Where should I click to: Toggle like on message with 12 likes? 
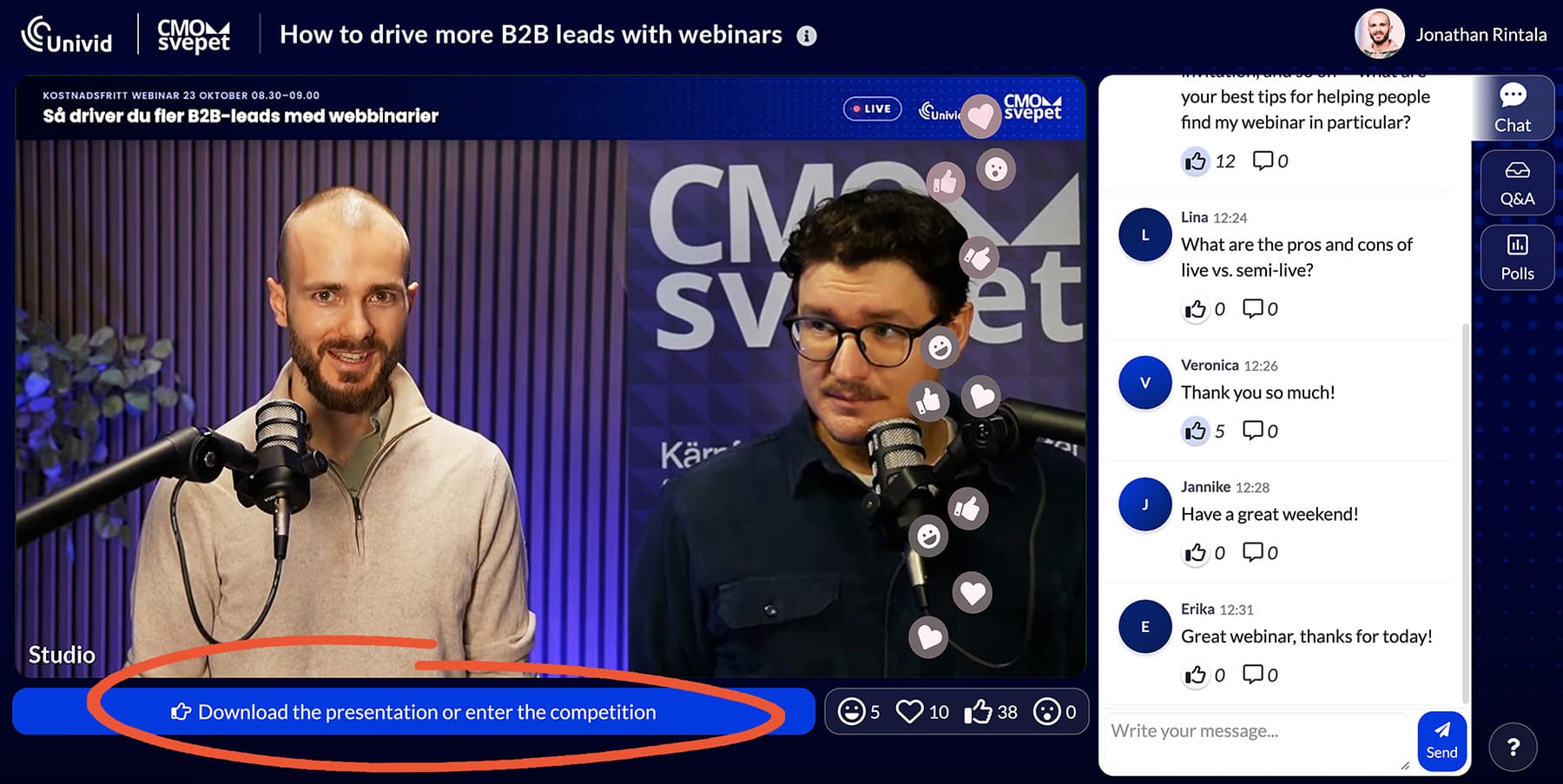(x=1196, y=161)
